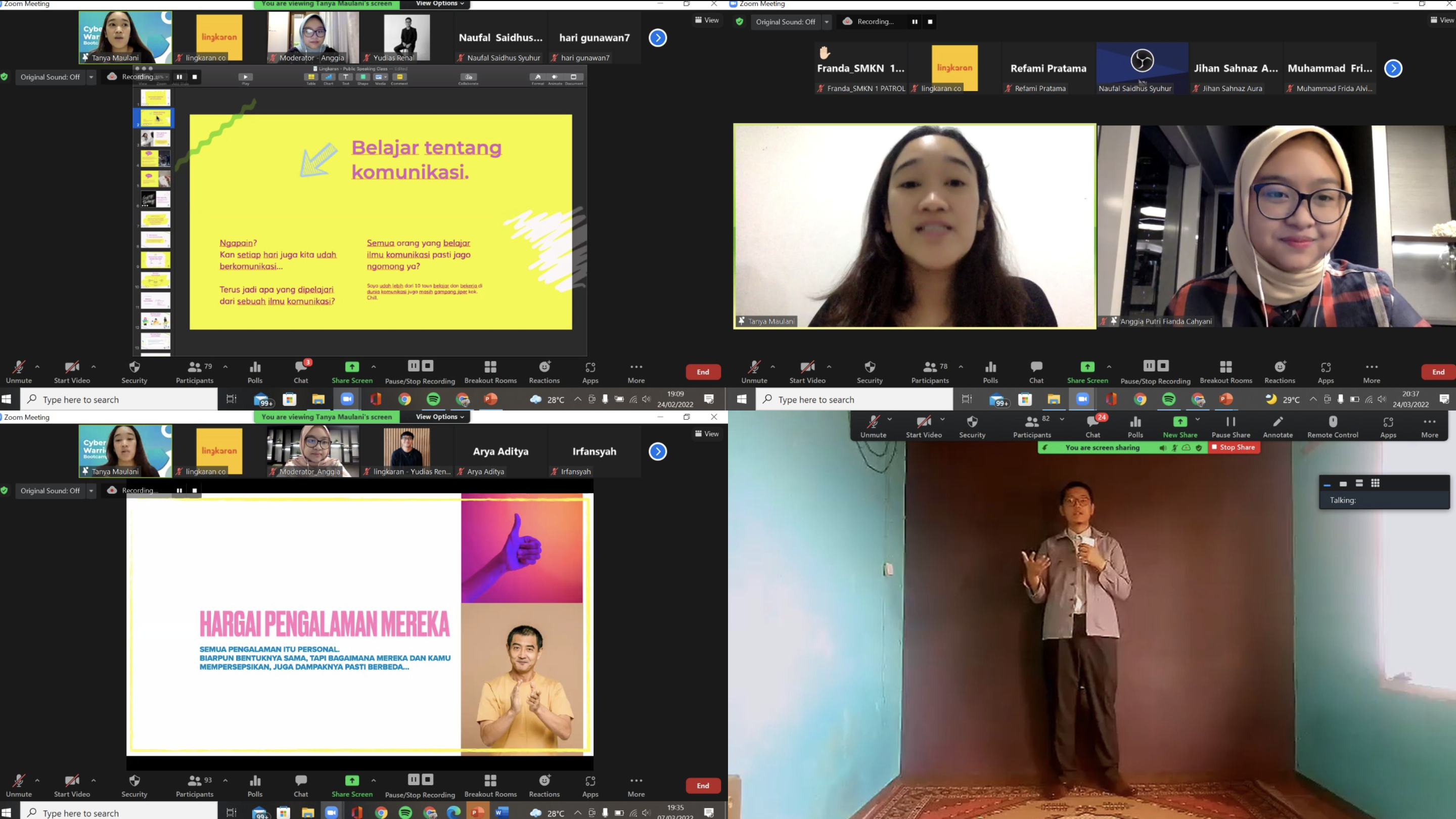
Task: Open Apps in 78-participant meeting
Action: [x=1326, y=373]
